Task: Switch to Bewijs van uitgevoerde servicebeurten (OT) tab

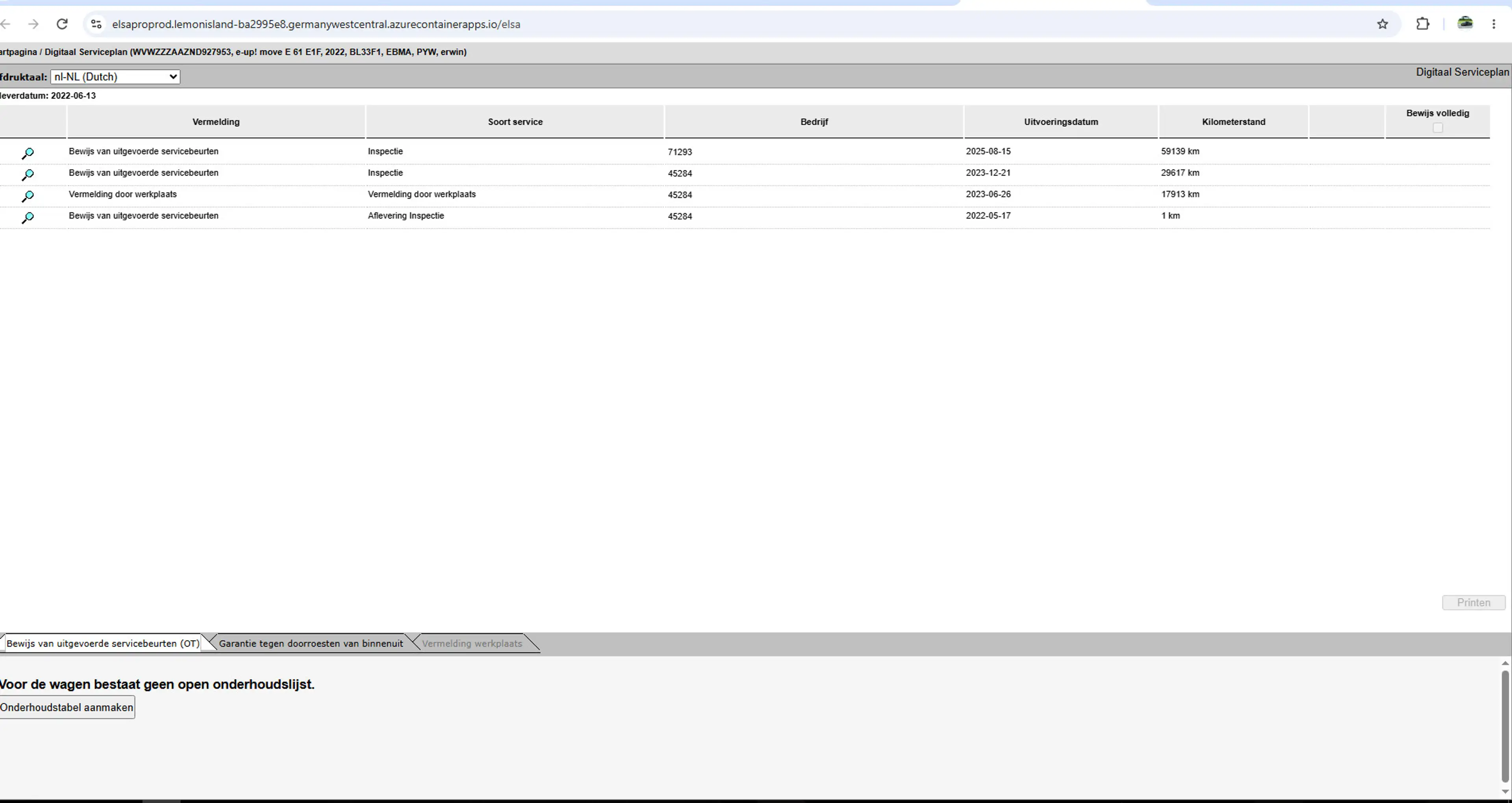Action: pos(103,643)
